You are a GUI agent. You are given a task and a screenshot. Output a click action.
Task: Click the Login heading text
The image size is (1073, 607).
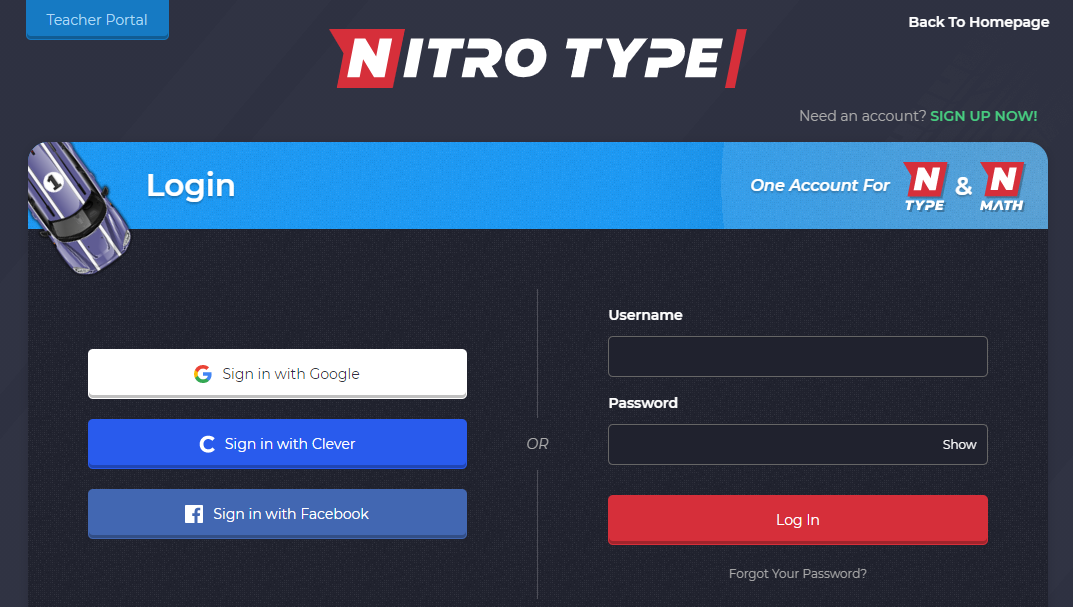(190, 185)
